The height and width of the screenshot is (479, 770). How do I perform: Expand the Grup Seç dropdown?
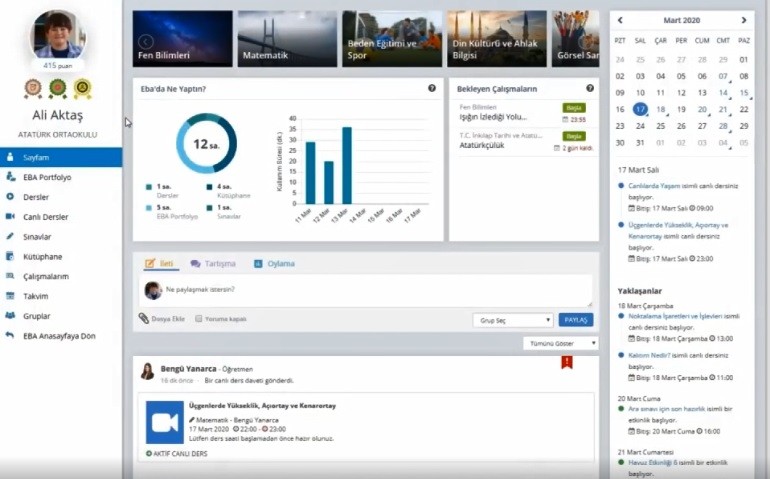coord(512,320)
